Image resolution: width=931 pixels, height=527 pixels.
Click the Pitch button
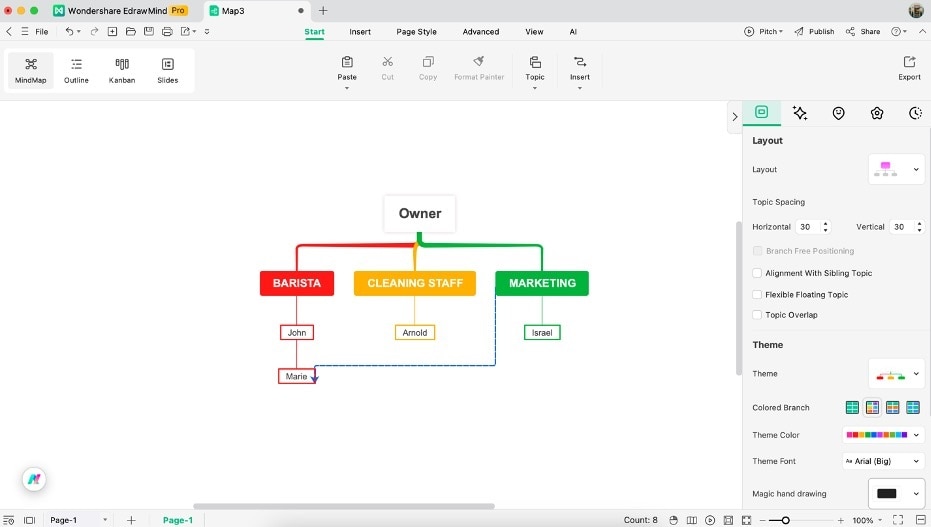[x=764, y=31]
